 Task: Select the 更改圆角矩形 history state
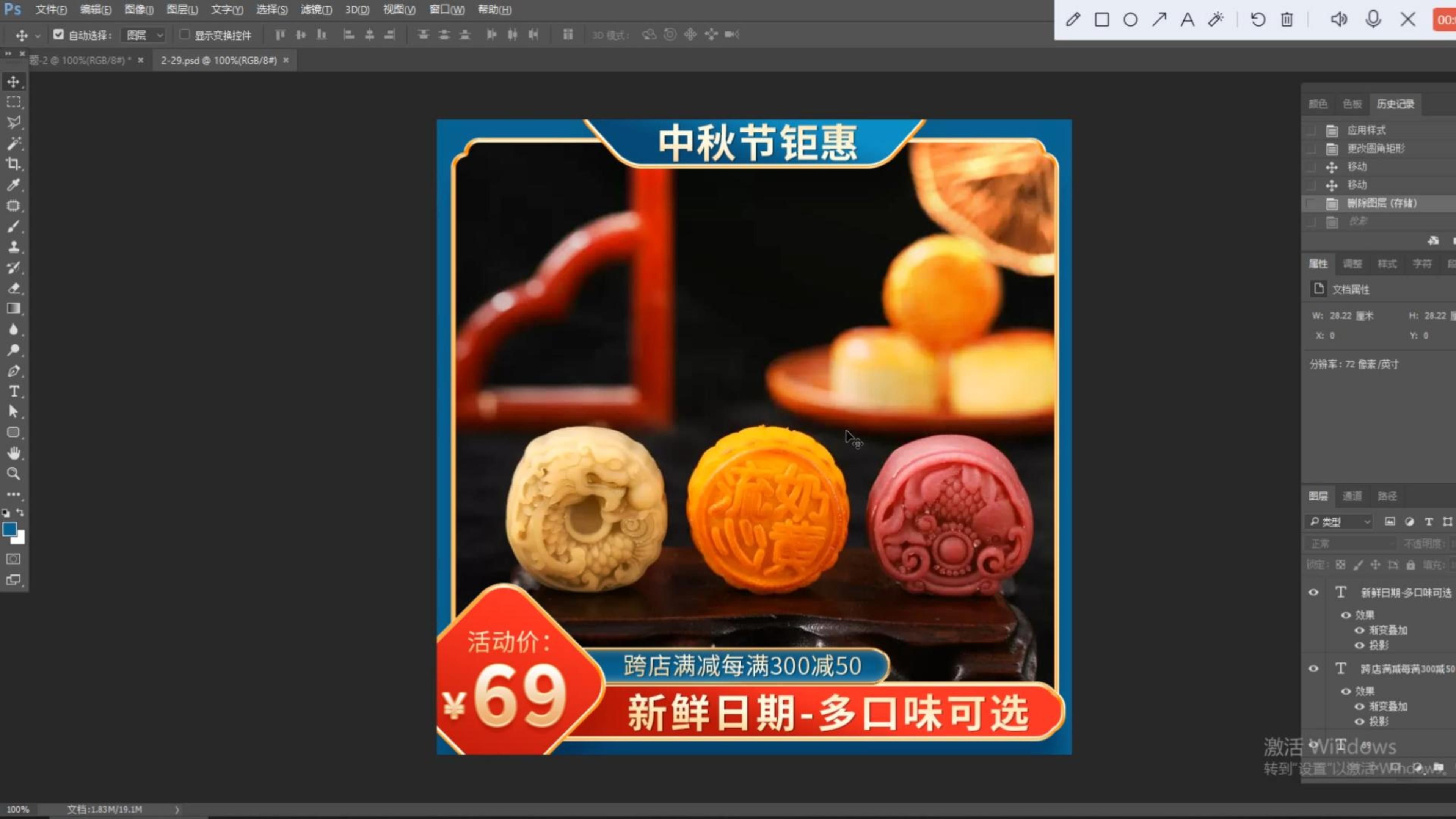[x=1376, y=149]
